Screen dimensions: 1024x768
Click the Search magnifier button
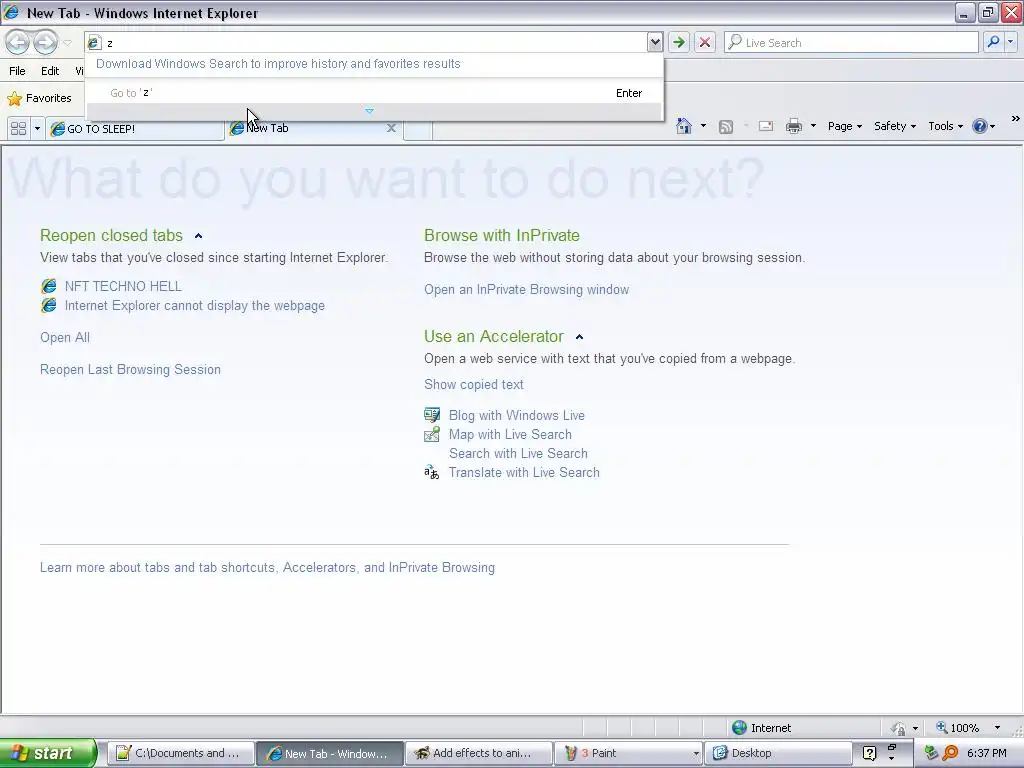(993, 42)
